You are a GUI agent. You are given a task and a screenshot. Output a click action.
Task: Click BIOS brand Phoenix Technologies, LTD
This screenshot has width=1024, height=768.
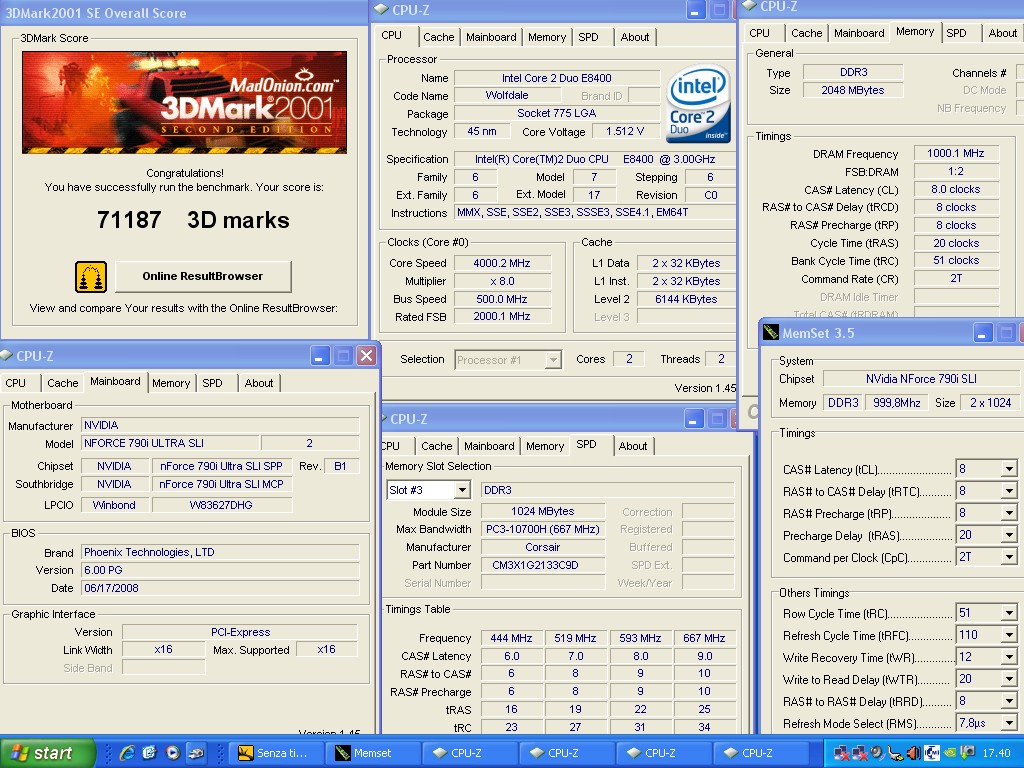220,552
